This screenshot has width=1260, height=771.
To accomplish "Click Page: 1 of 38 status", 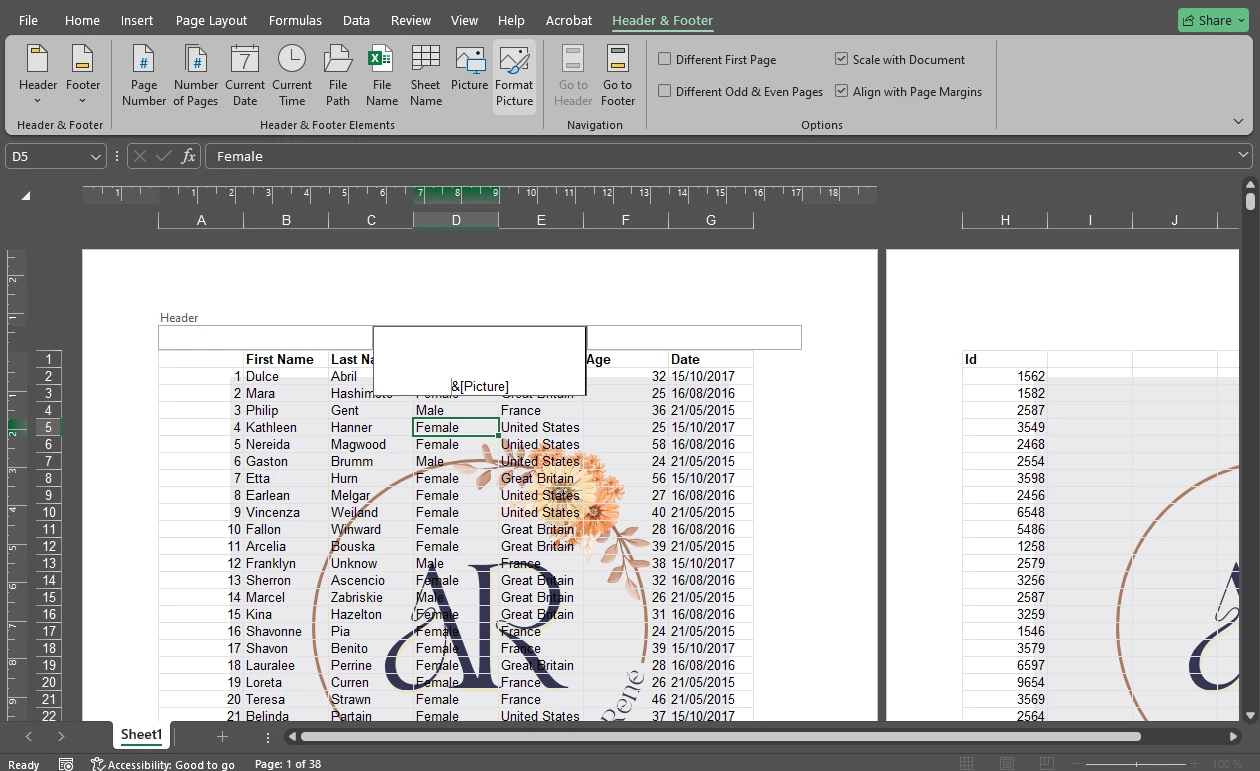I will (x=288, y=764).
